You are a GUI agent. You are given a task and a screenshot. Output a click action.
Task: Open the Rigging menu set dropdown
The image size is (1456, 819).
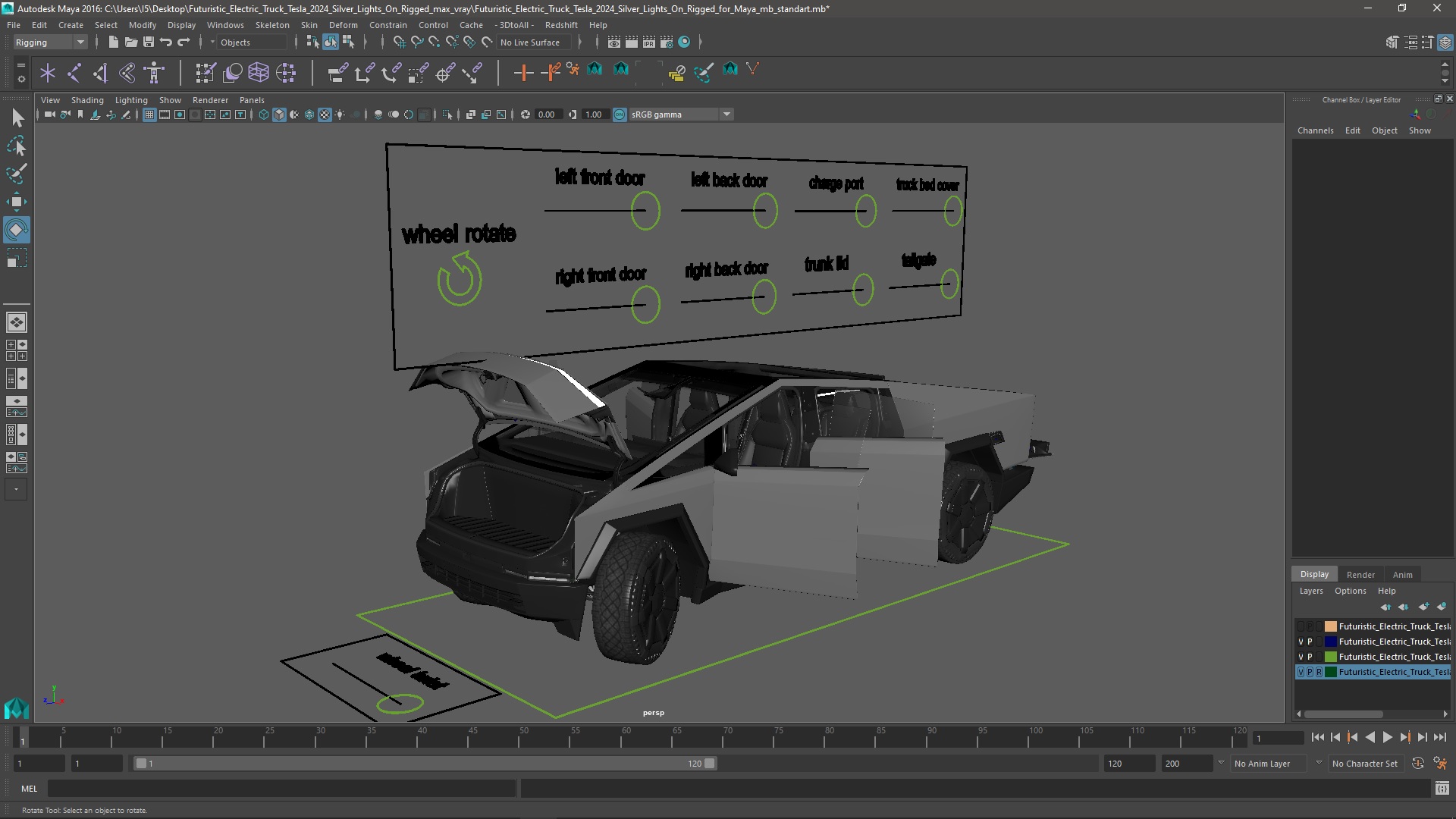click(49, 42)
